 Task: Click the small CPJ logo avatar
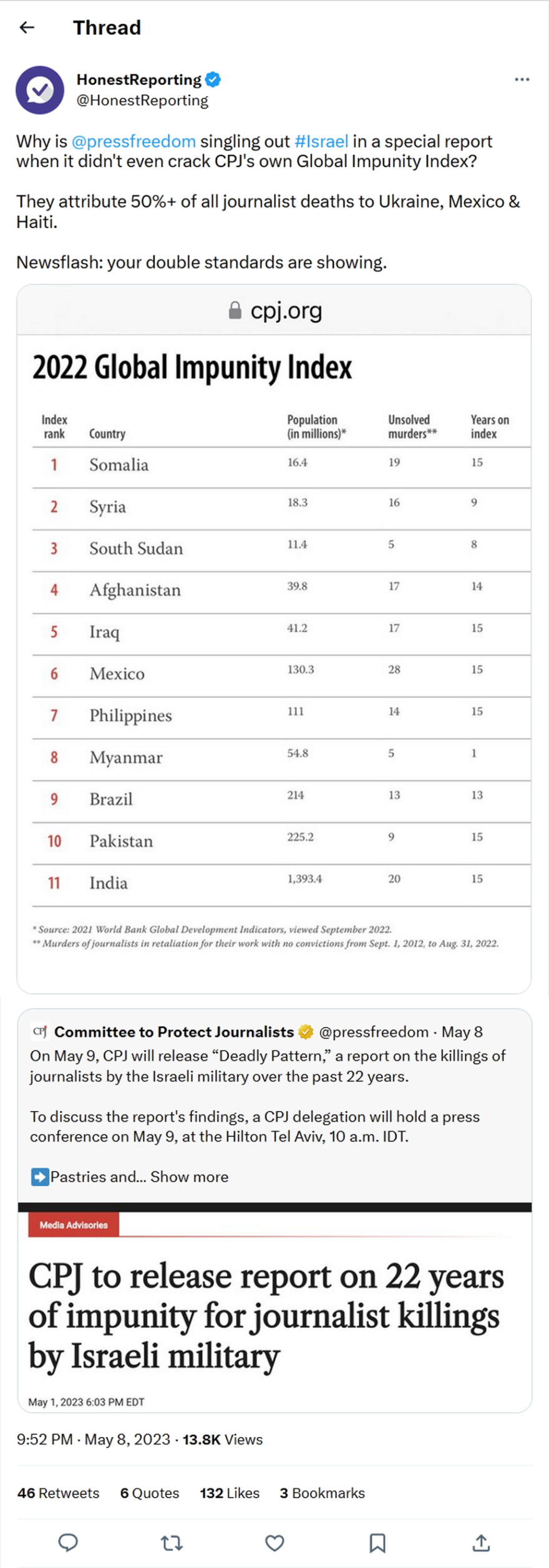coord(39,1031)
